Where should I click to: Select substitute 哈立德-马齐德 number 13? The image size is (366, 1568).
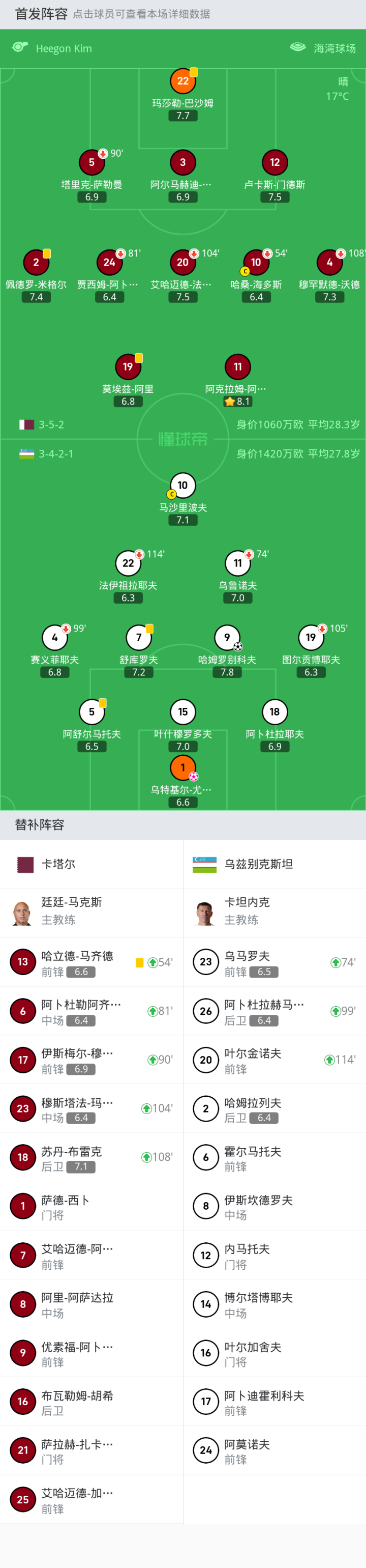22,962
